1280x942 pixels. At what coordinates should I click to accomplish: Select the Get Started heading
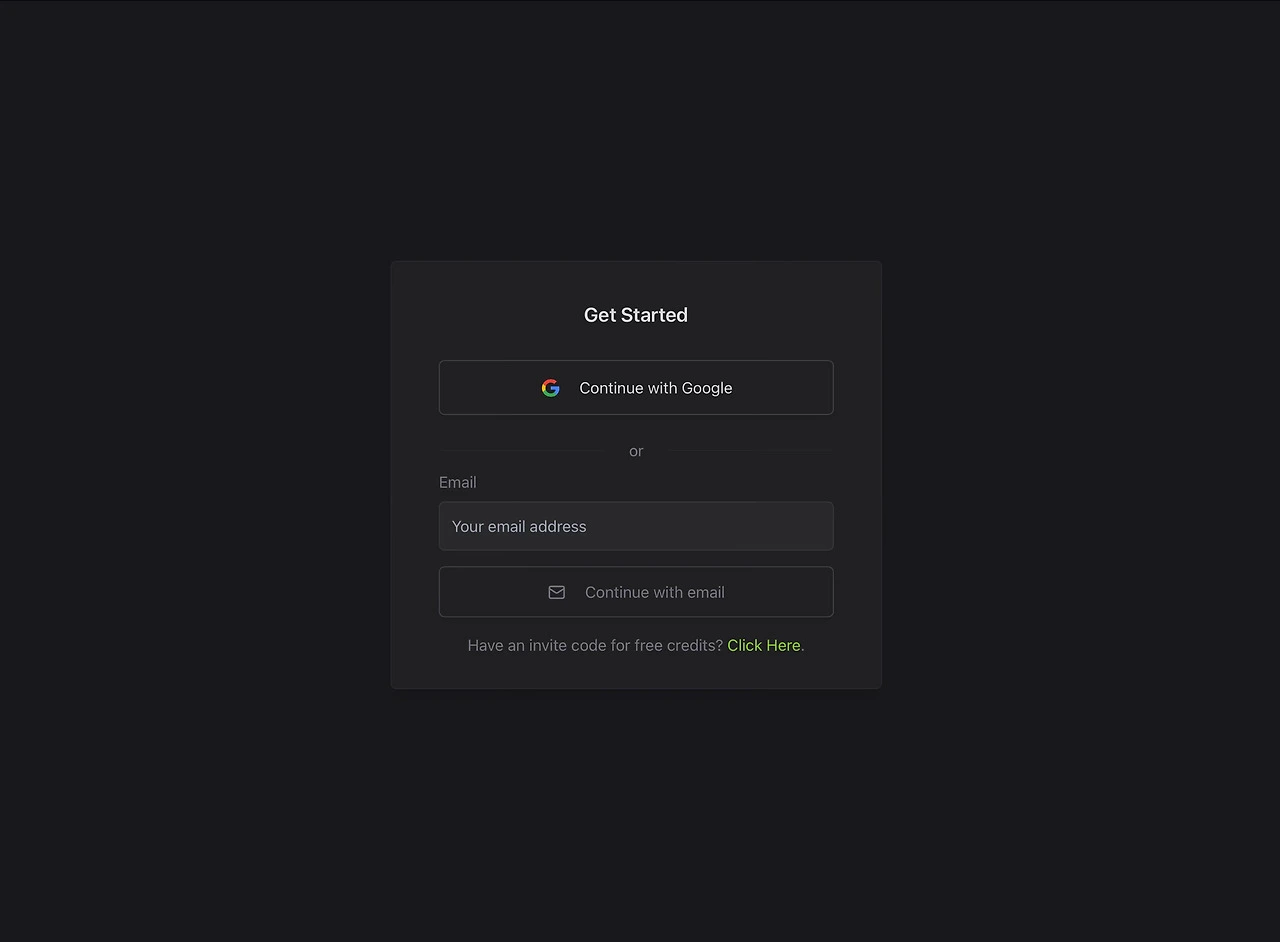click(636, 315)
